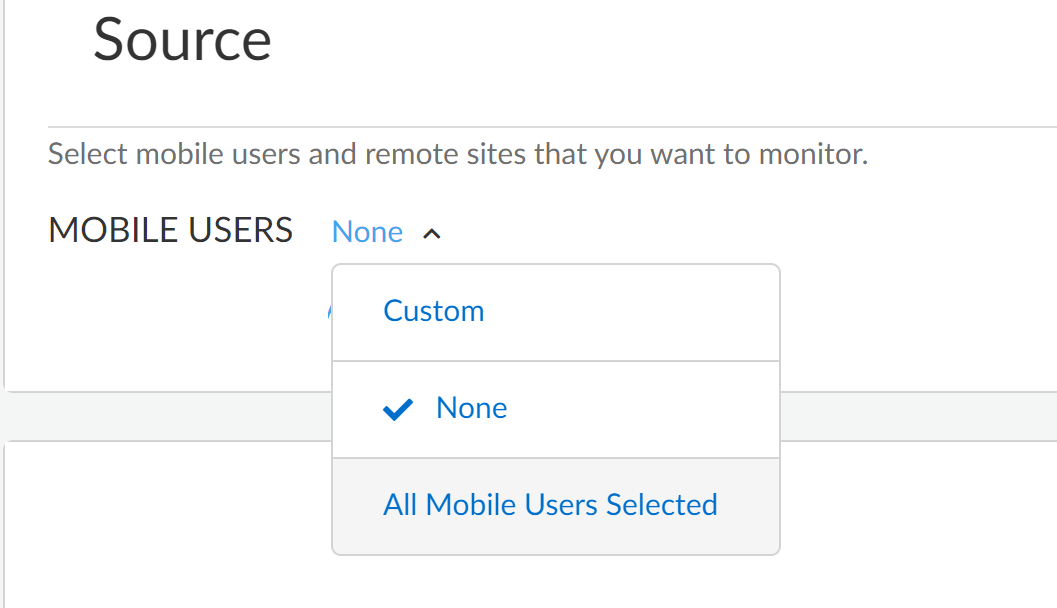Click the blue None value beside MOBILE USERS
The width and height of the screenshot is (1057, 608).
[367, 232]
